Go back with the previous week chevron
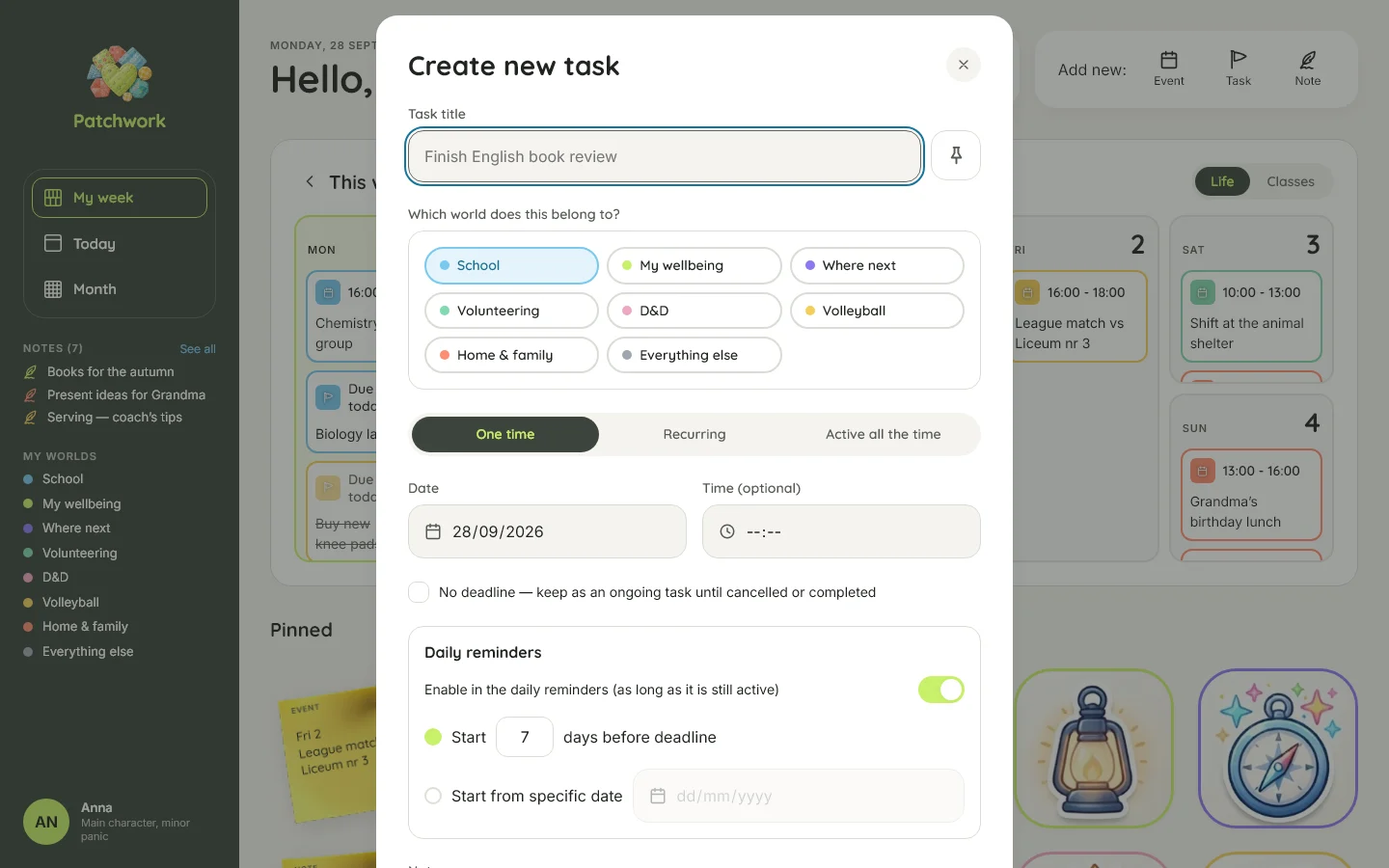 [310, 181]
